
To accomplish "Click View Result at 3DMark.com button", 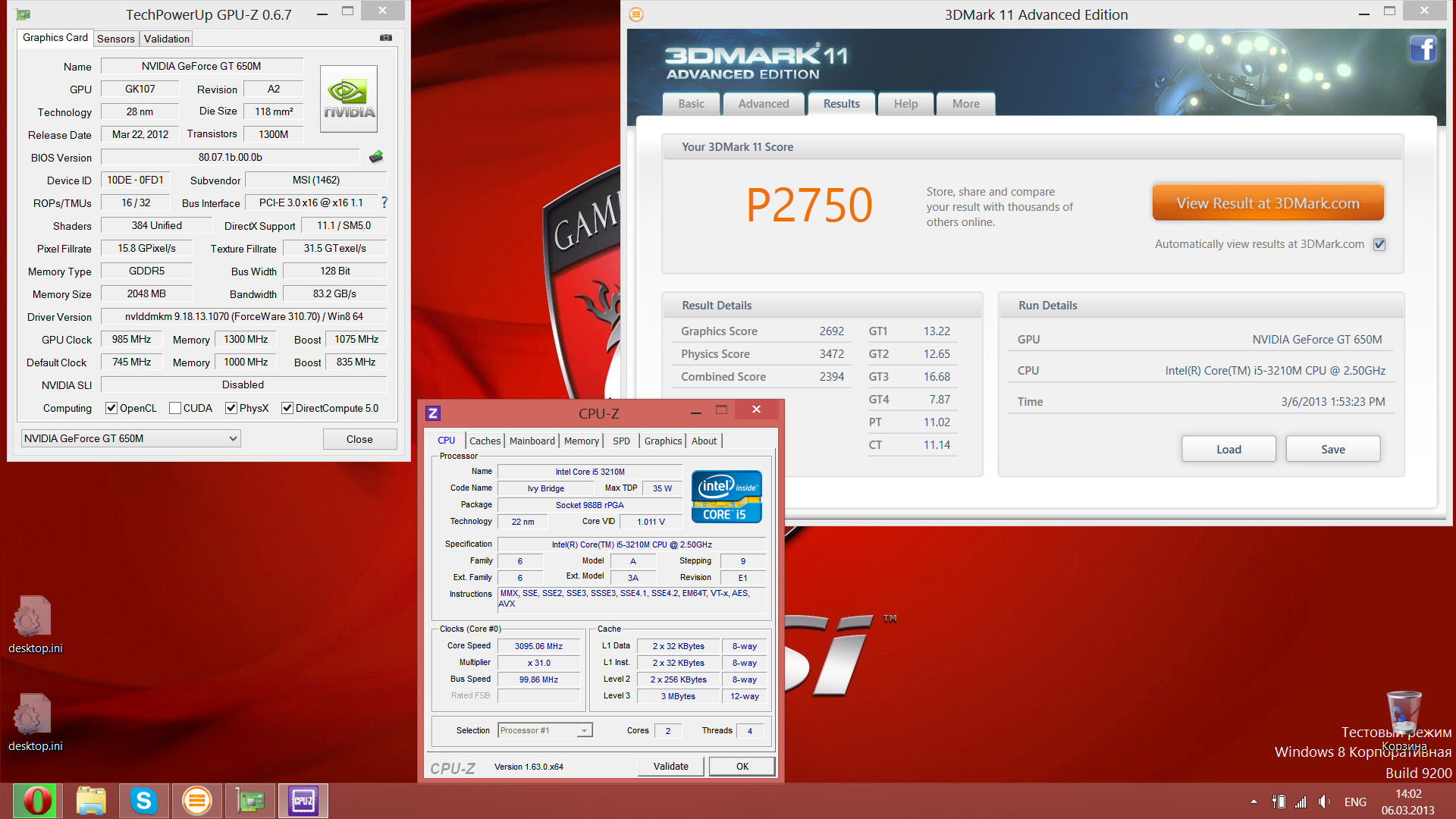I will (1268, 202).
